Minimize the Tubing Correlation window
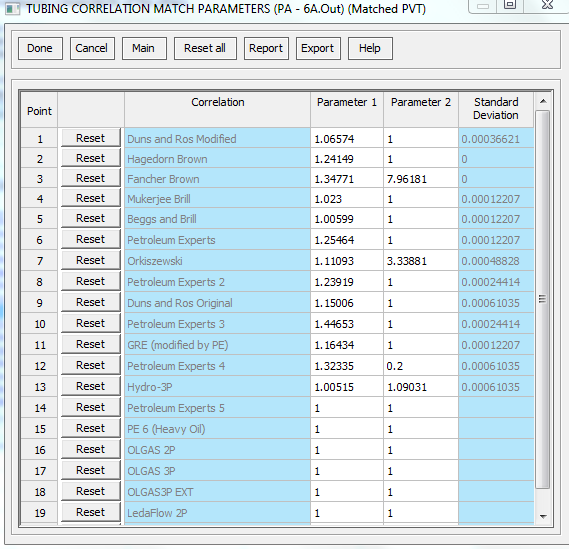Image resolution: width=569 pixels, height=549 pixels. click(x=483, y=5)
